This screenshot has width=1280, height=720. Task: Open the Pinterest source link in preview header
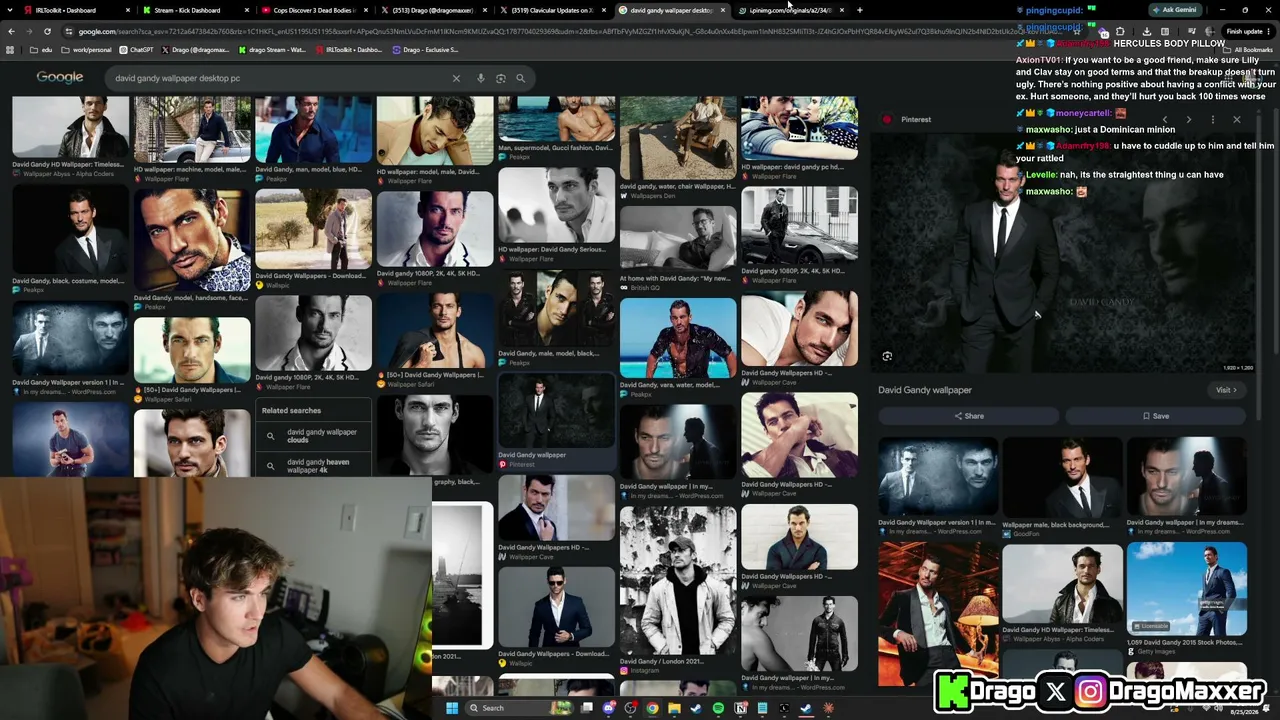point(907,120)
